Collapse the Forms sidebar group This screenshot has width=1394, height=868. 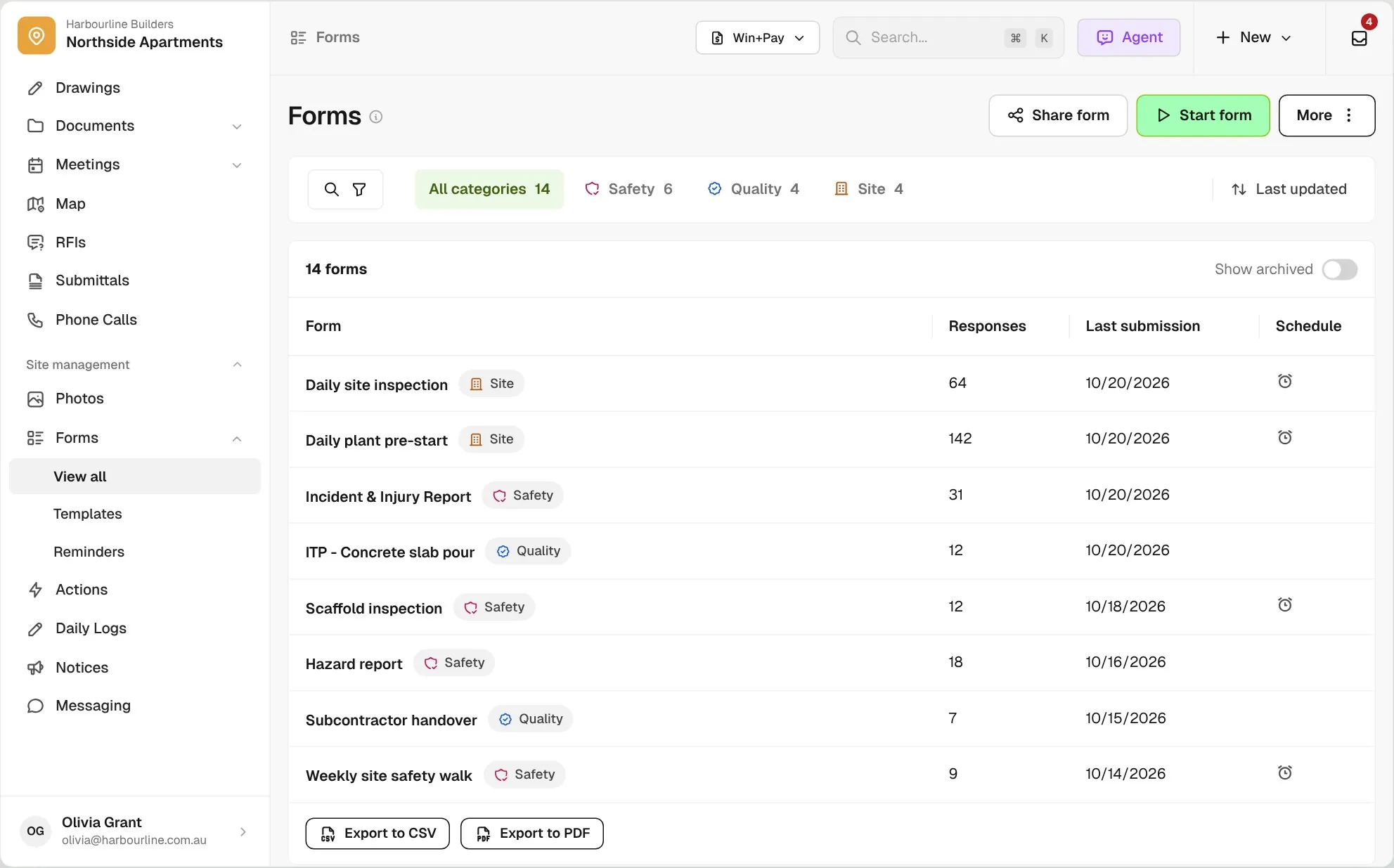(237, 439)
